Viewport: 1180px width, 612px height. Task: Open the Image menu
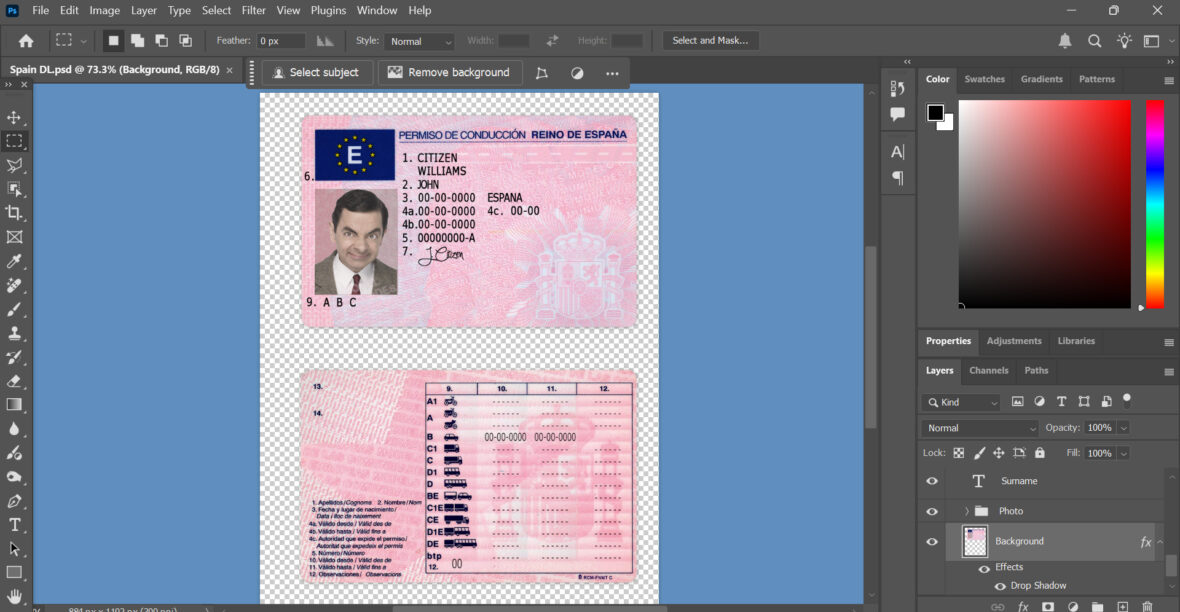(105, 11)
